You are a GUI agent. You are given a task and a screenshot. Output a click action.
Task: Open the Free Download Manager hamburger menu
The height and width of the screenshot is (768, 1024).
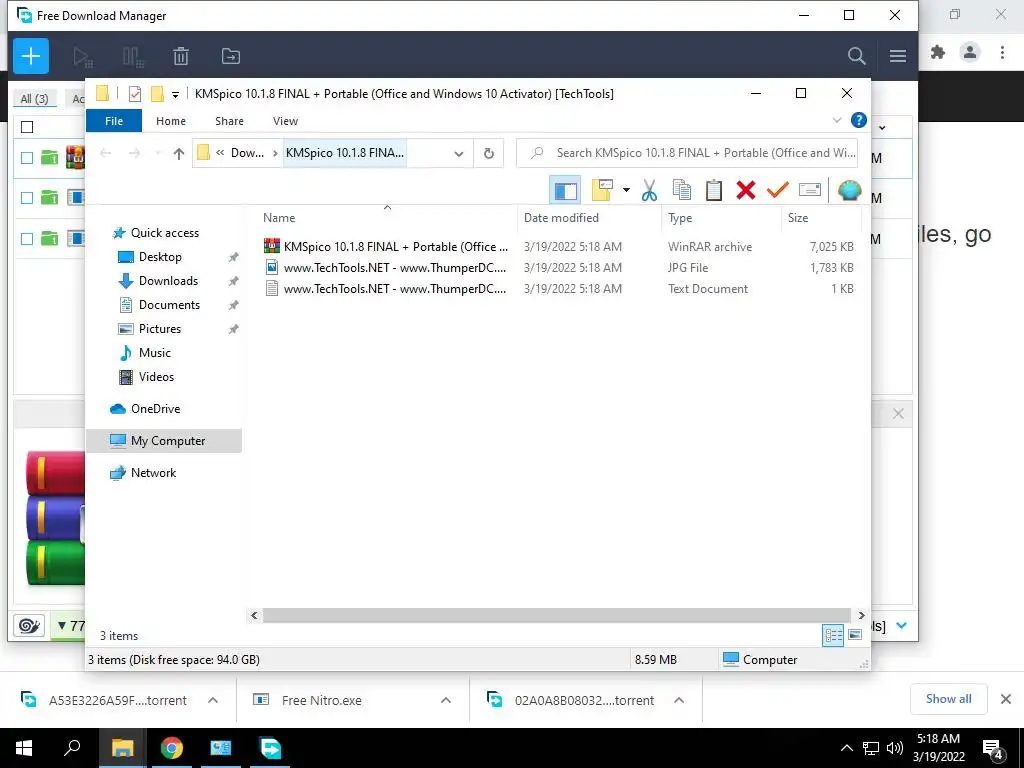point(897,56)
